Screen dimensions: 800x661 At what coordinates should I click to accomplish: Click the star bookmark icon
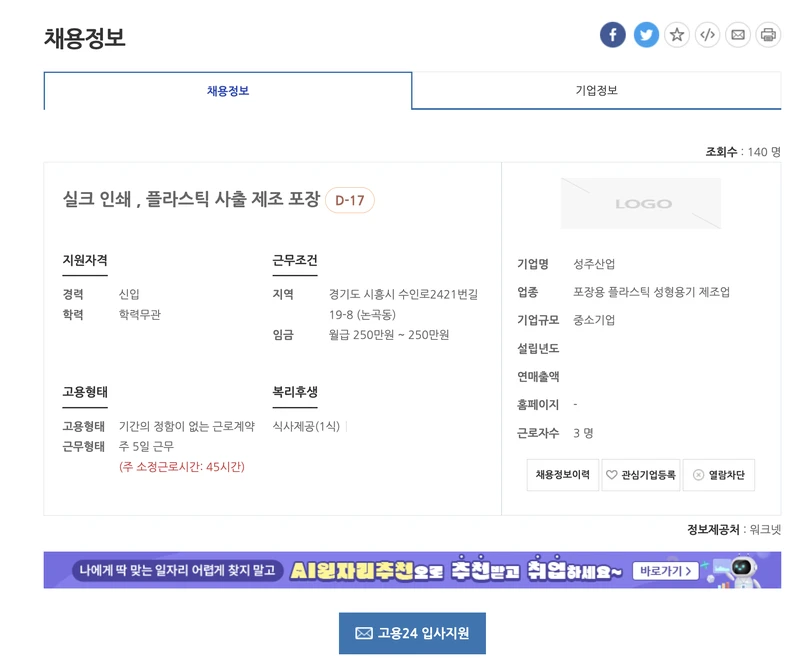click(677, 34)
